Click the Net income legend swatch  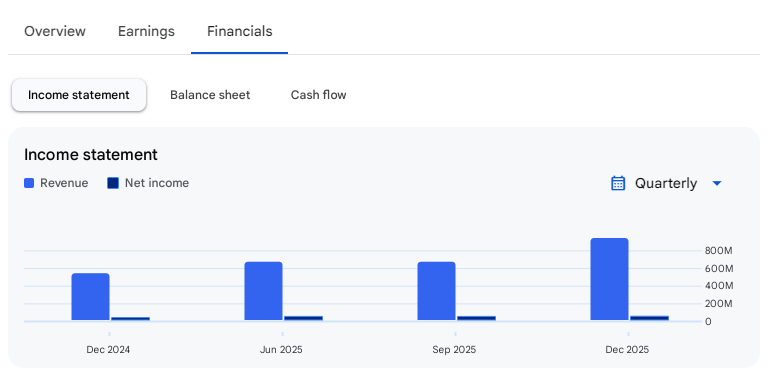pos(113,183)
